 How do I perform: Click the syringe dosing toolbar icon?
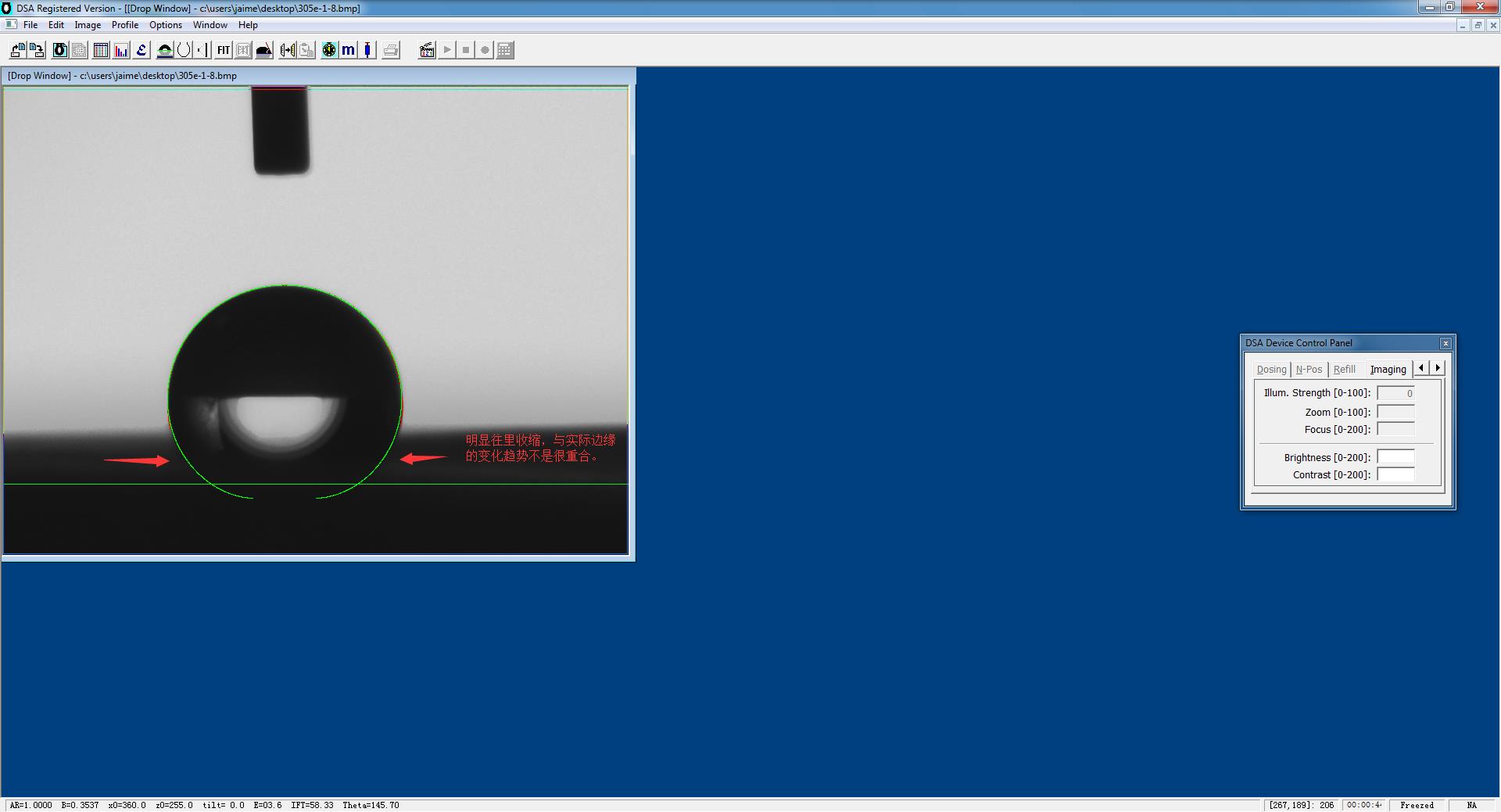(367, 50)
